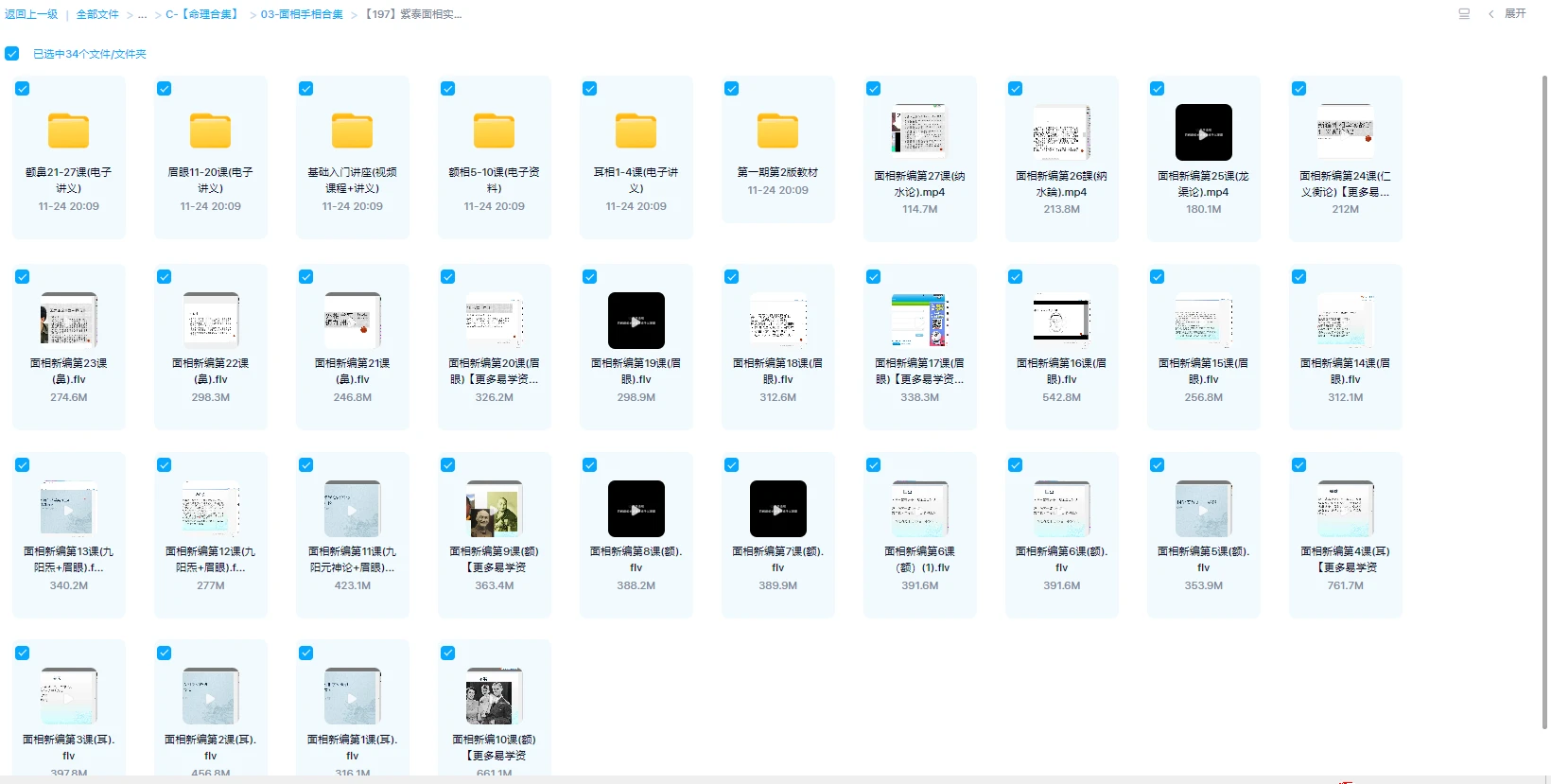The image size is (1551, 784).
Task: Open the 耳相1-4课 folder icon
Action: point(636,131)
